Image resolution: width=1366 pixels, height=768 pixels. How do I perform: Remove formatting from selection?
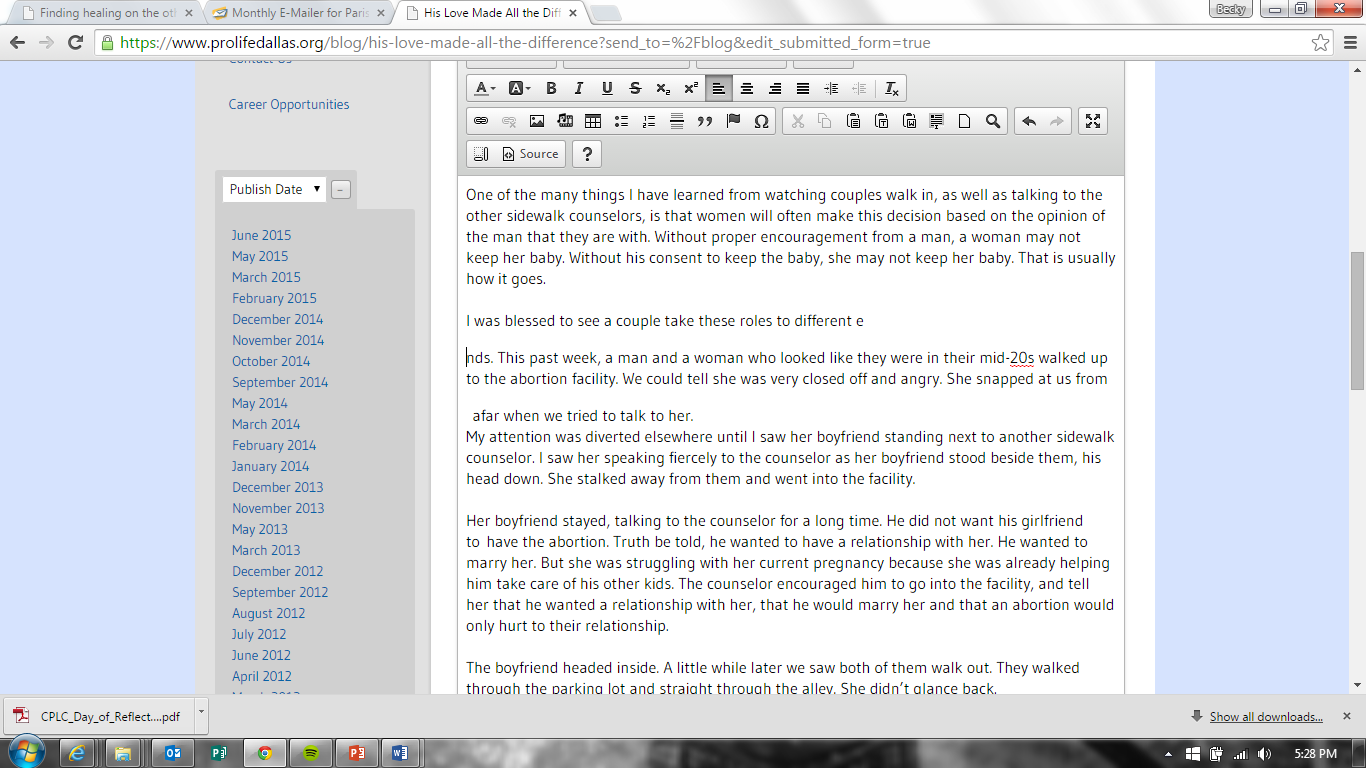coord(893,88)
